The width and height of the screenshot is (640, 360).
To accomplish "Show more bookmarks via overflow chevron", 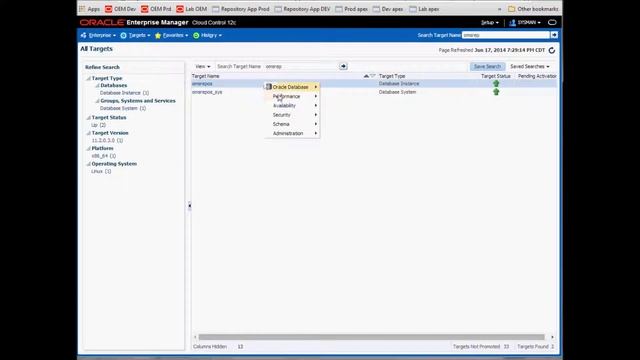I will (x=499, y=9).
